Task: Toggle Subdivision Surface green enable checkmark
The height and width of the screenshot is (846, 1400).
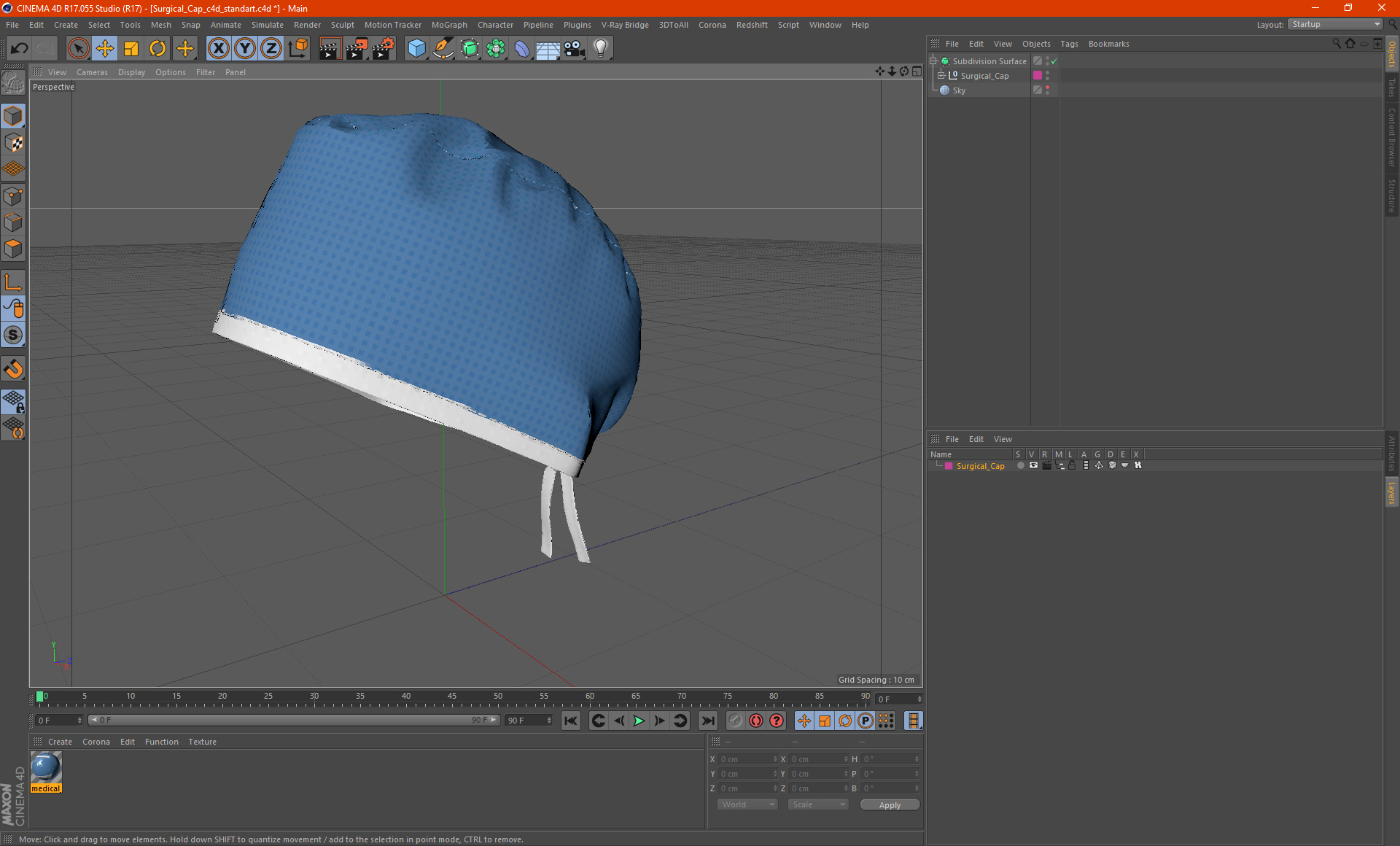Action: 1054,61
